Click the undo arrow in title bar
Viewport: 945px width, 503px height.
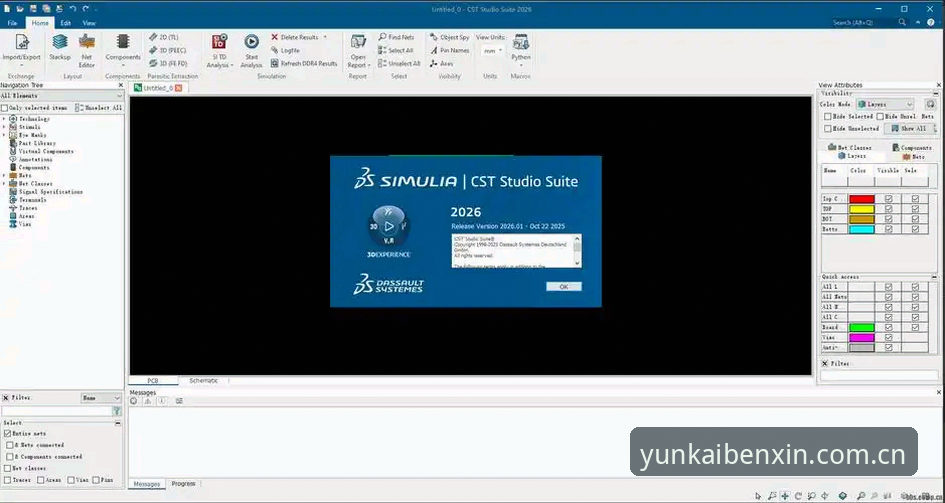73,8
